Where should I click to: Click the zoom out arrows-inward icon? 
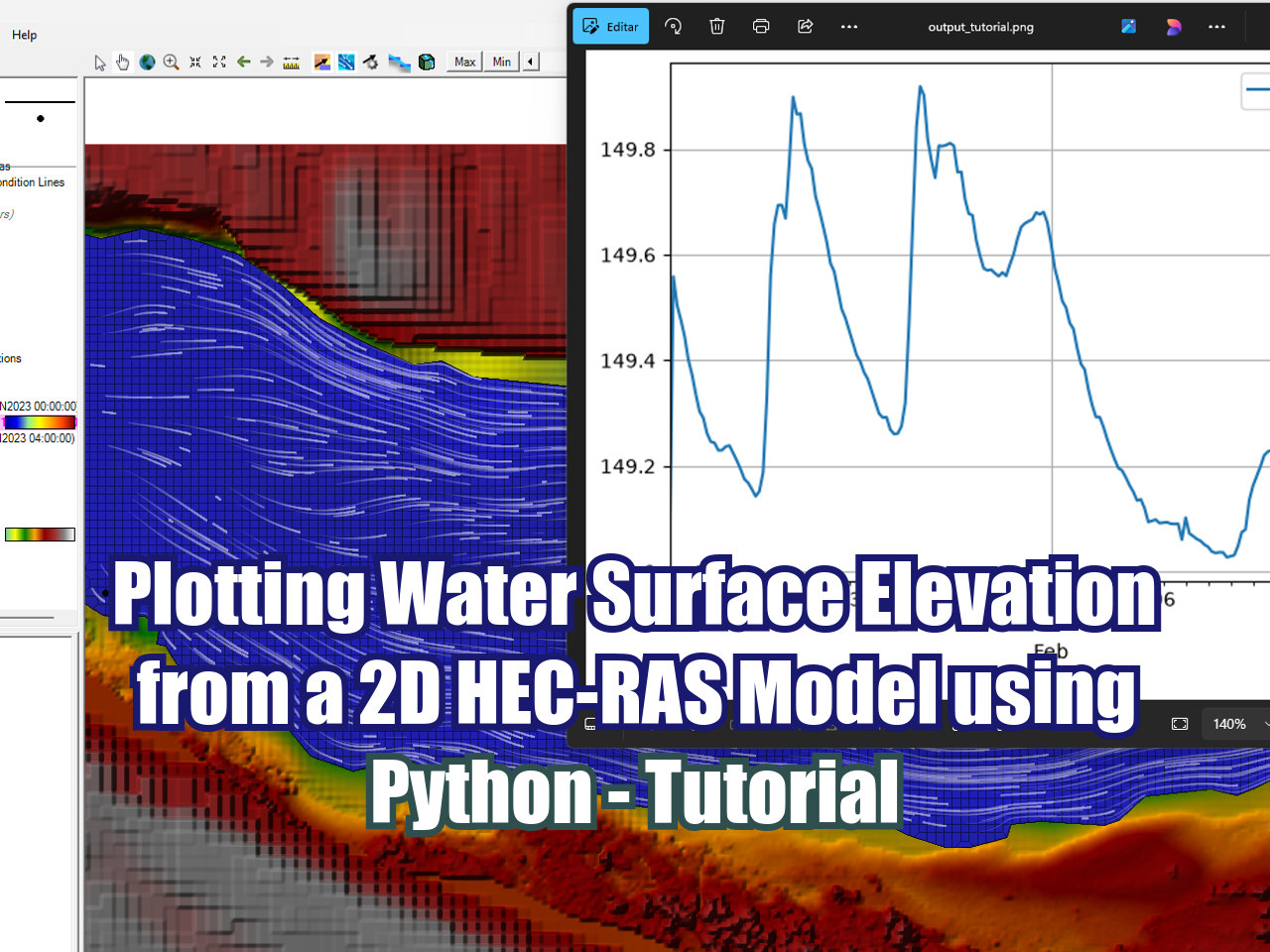click(195, 62)
